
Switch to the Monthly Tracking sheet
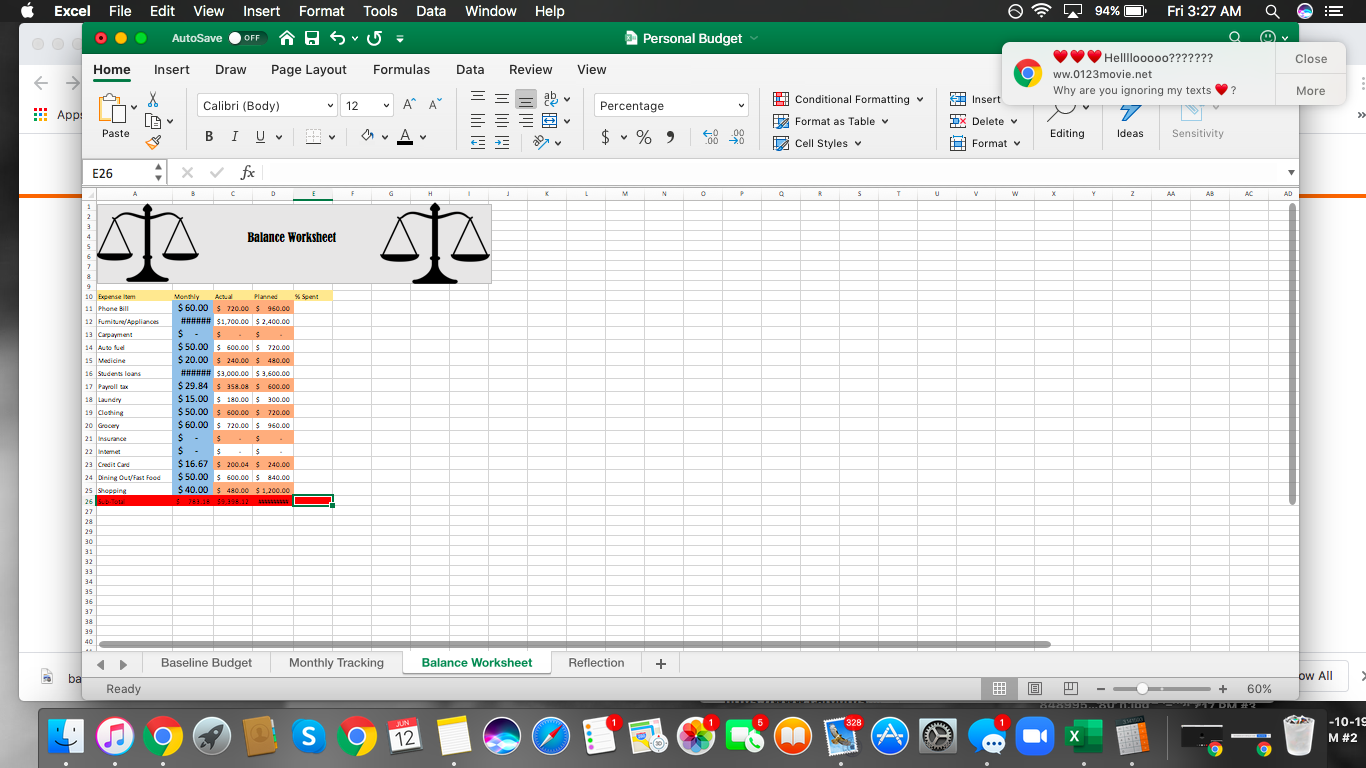tap(336, 663)
